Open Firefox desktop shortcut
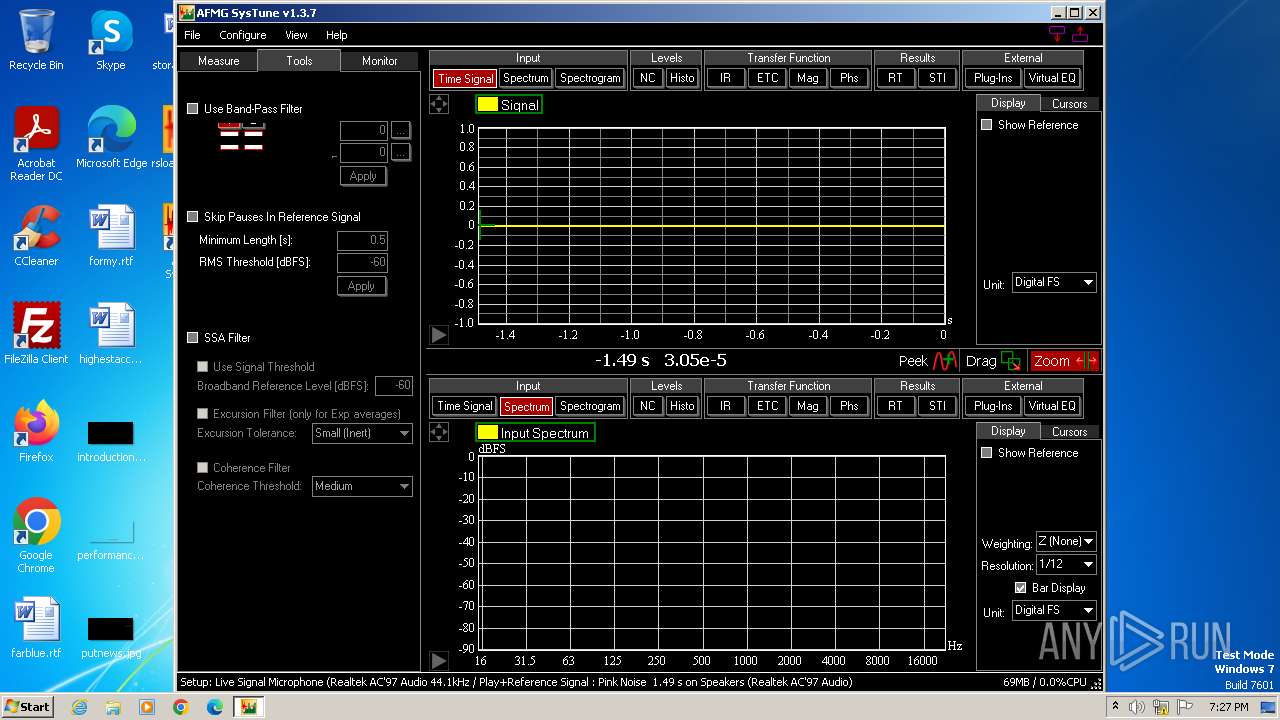Screen dimensions: 1280x720 click(x=36, y=432)
